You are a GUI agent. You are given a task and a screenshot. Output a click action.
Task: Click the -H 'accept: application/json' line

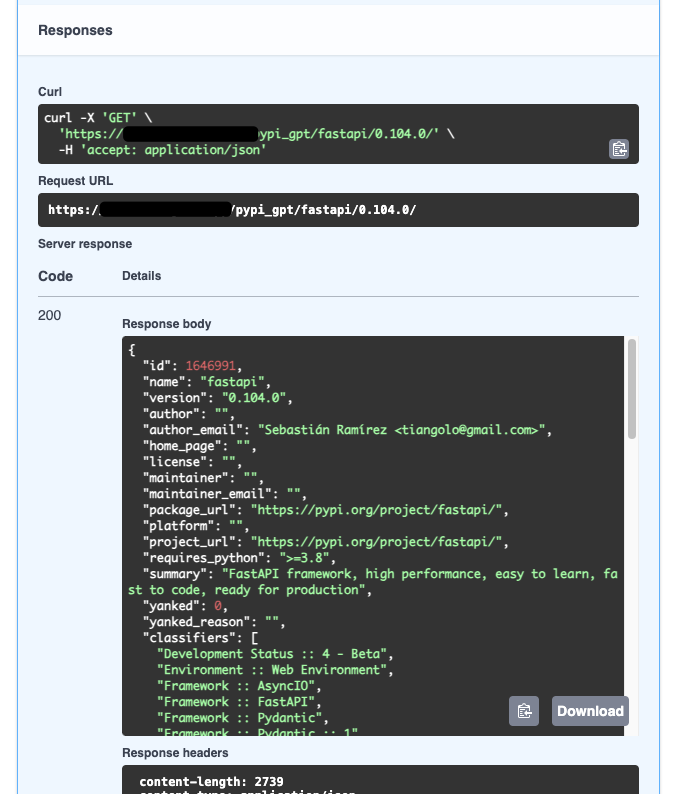click(x=162, y=150)
